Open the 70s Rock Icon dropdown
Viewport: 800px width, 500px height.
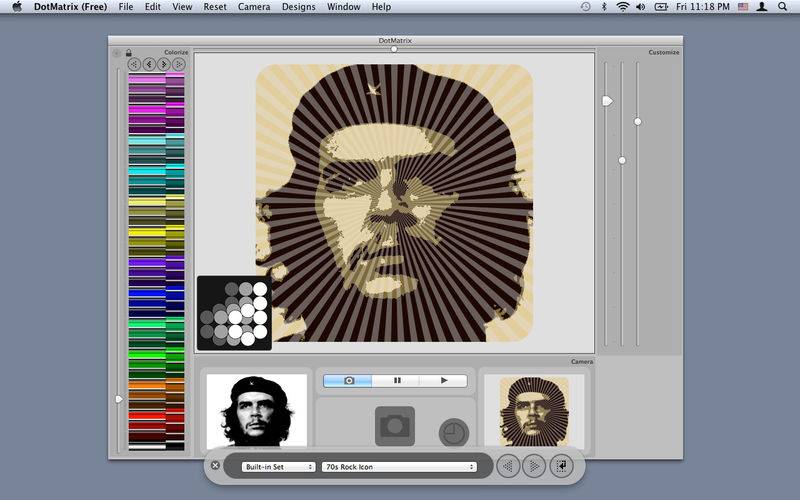point(399,467)
